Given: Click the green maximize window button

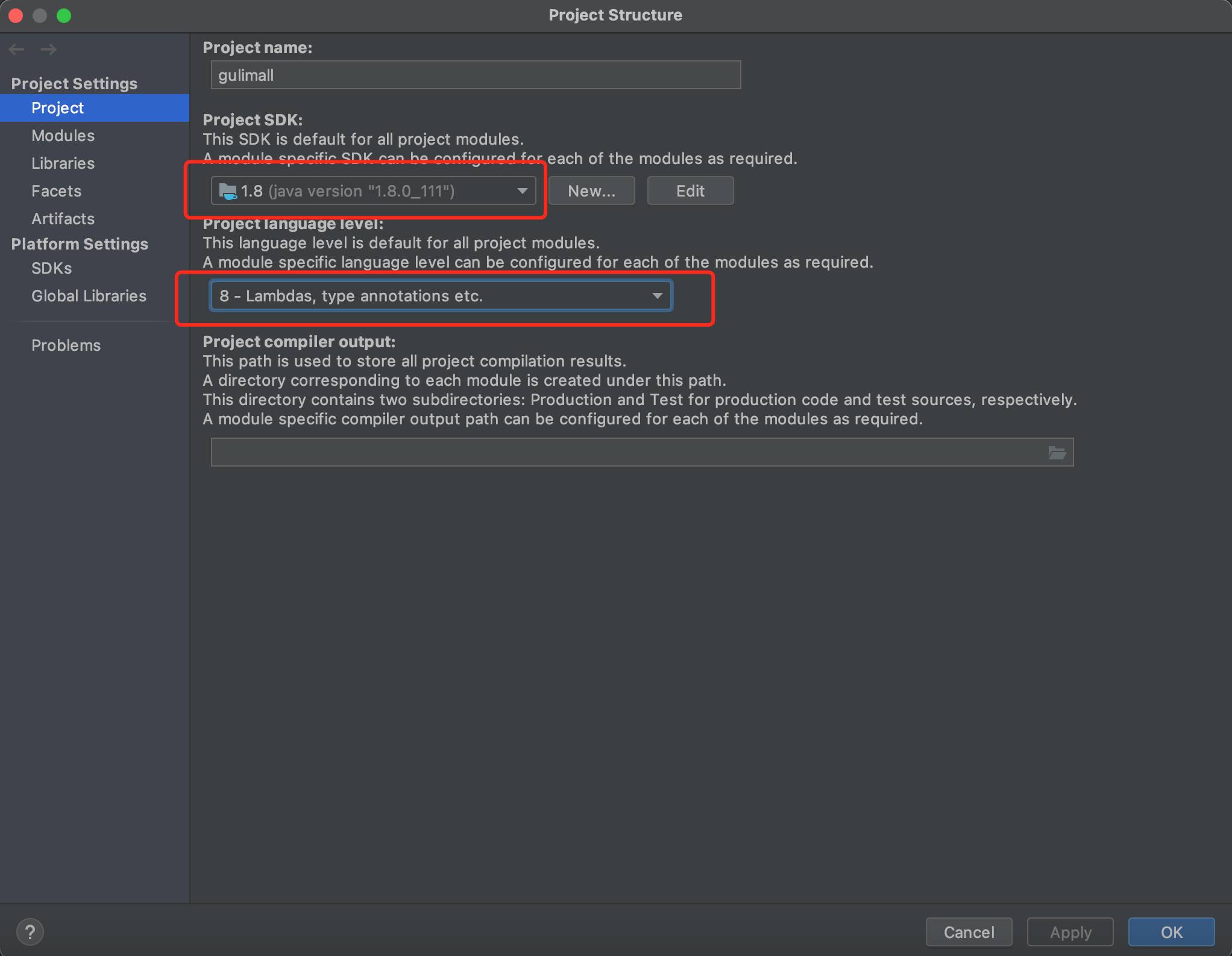Looking at the screenshot, I should (x=64, y=16).
